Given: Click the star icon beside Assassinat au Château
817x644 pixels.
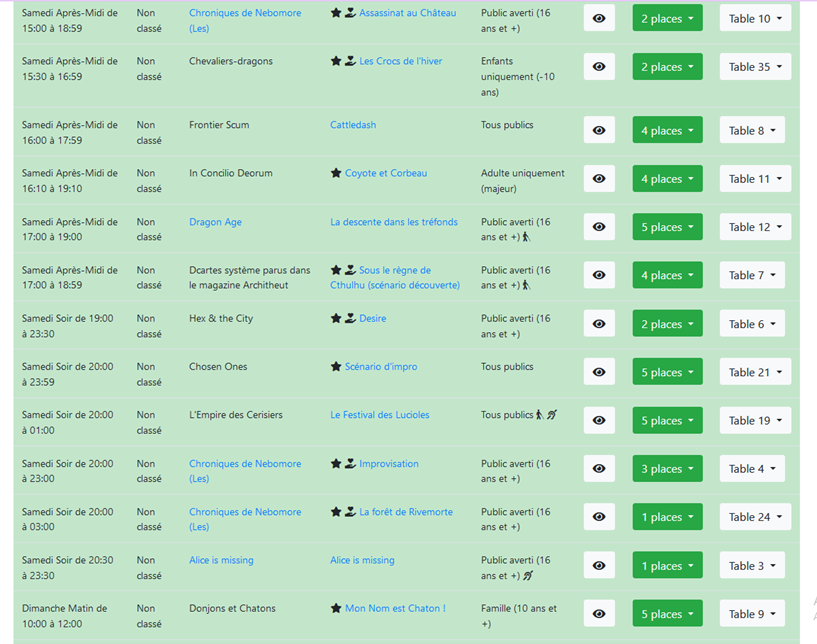Looking at the screenshot, I should pos(336,13).
